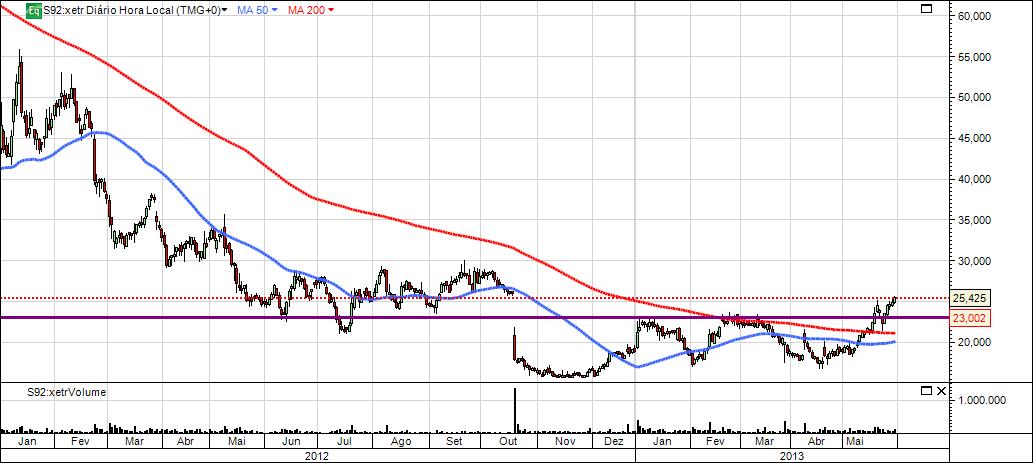Click the green Eq equity icon
This screenshot has width=1033, height=463.
point(34,10)
